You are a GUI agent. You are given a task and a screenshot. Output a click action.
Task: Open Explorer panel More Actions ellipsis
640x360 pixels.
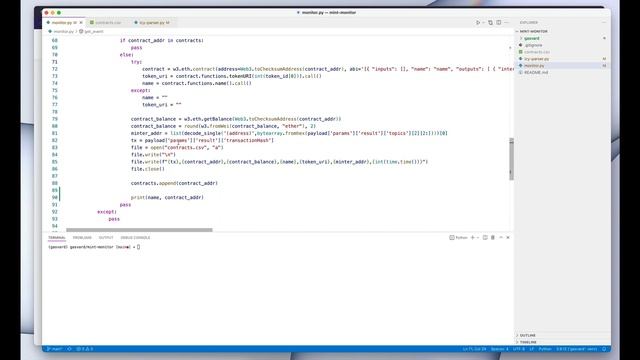point(604,22)
